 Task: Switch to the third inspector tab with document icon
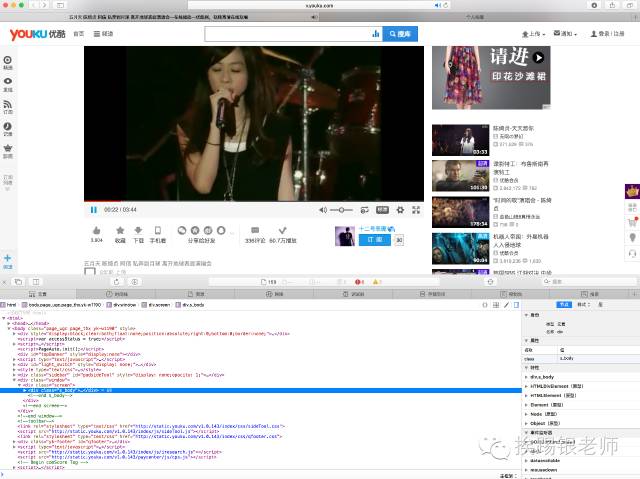196,294
